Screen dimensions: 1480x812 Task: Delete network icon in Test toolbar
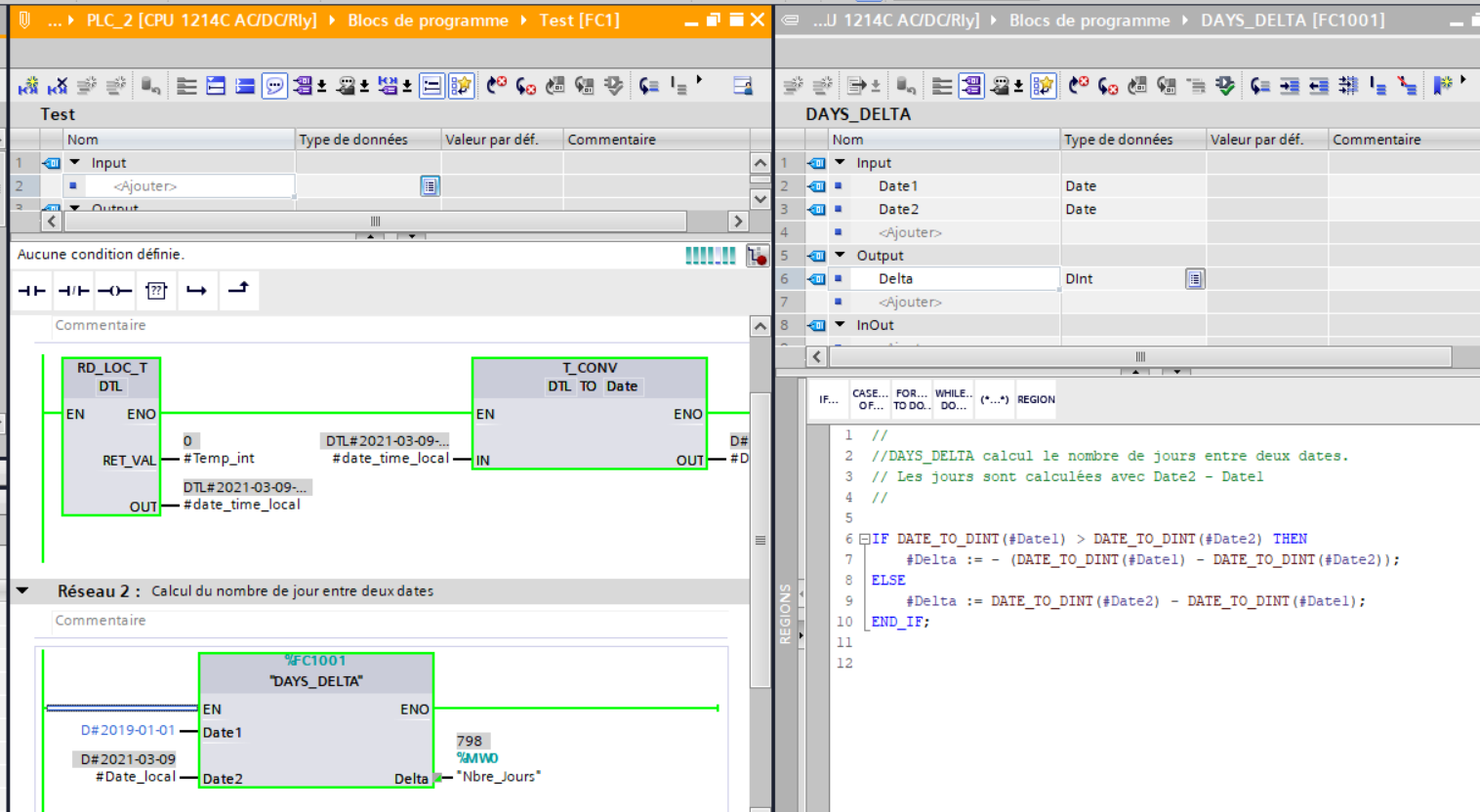(x=58, y=86)
